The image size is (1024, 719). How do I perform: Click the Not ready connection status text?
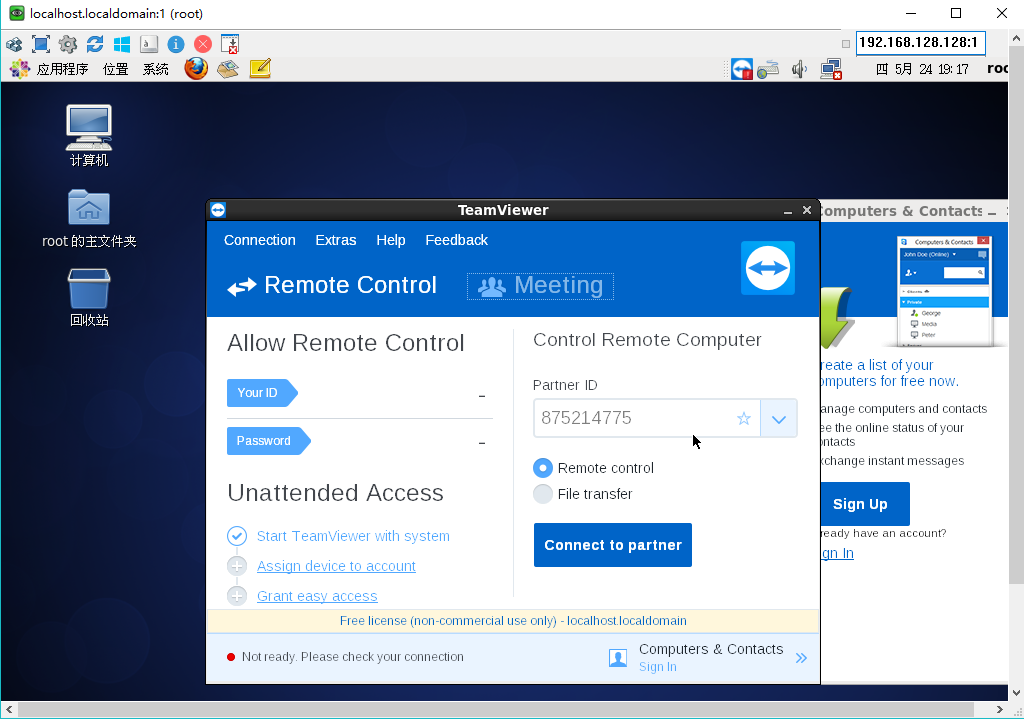(353, 656)
